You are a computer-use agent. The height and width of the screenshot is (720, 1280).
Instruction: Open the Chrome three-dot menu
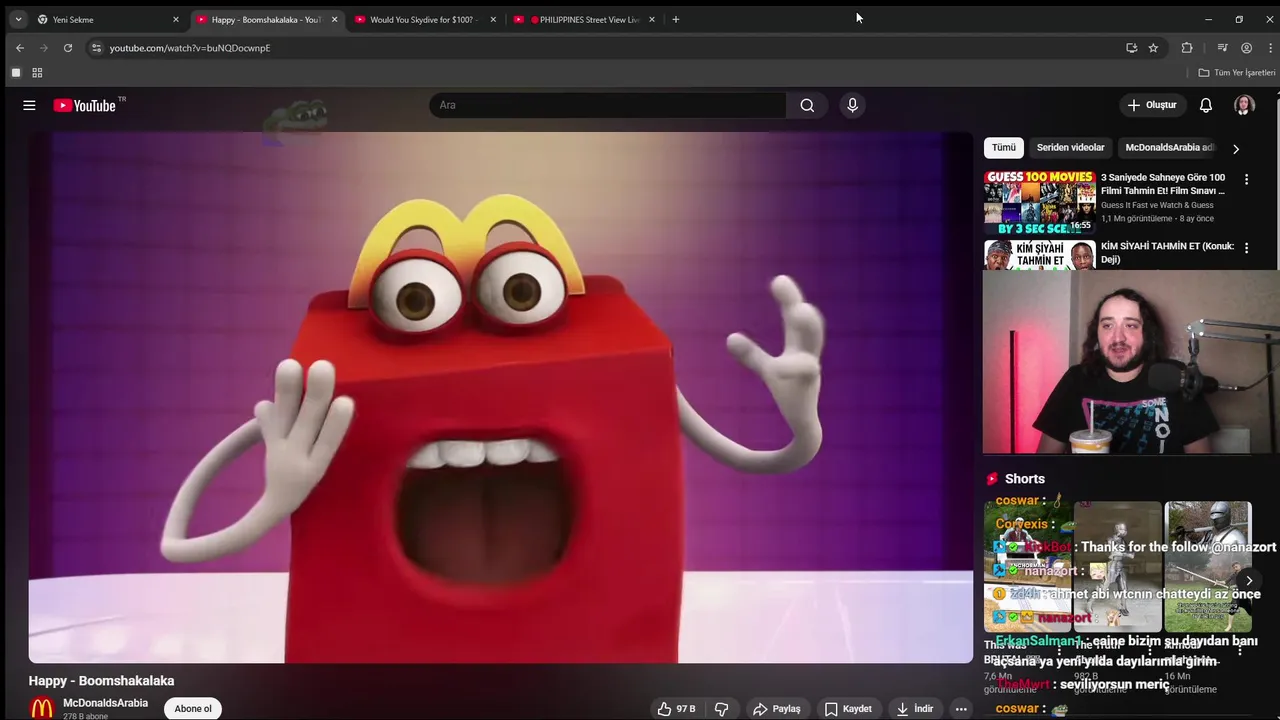(1270, 48)
